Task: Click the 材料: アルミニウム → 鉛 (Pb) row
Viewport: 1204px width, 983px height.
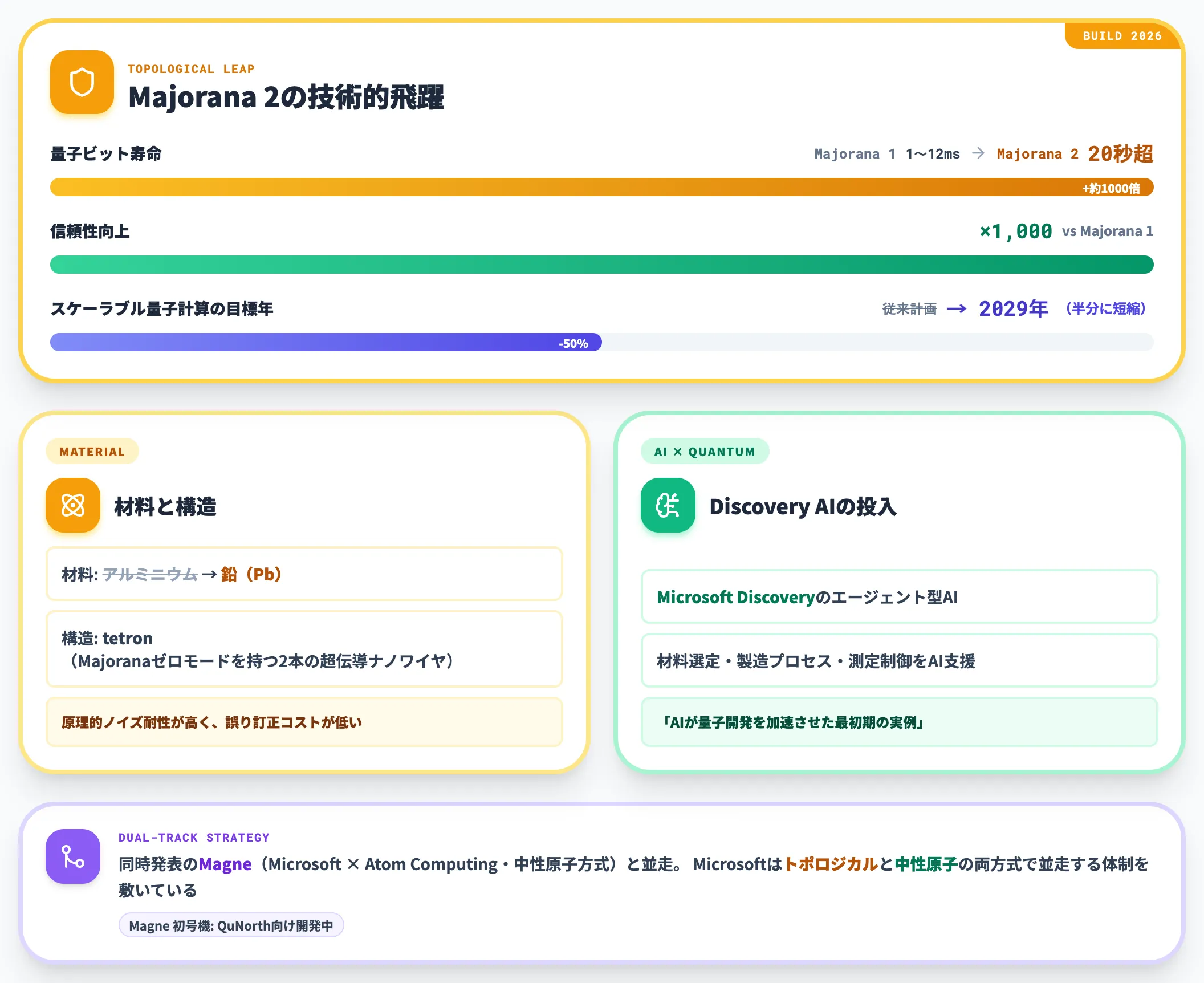Action: point(304,574)
